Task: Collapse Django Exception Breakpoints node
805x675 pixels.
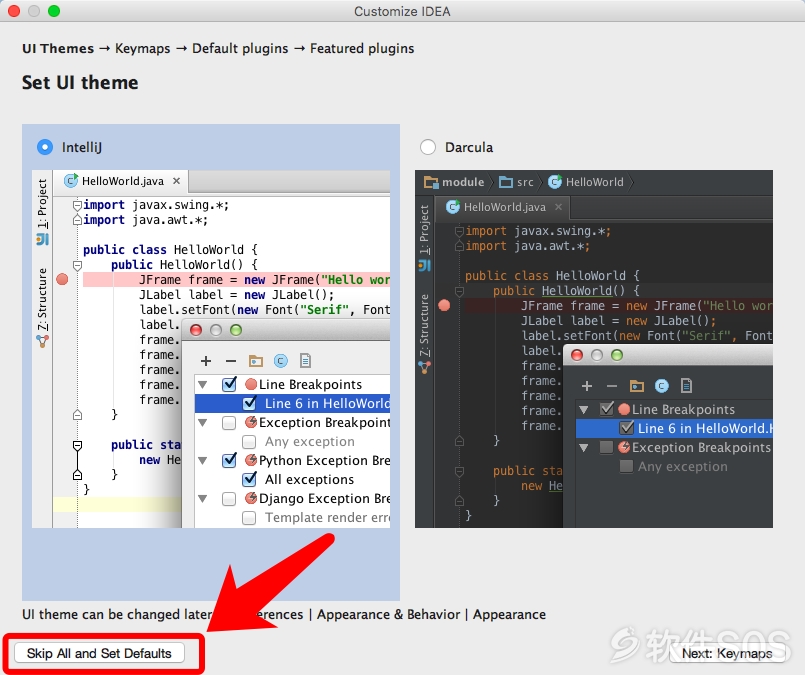Action: coord(203,498)
